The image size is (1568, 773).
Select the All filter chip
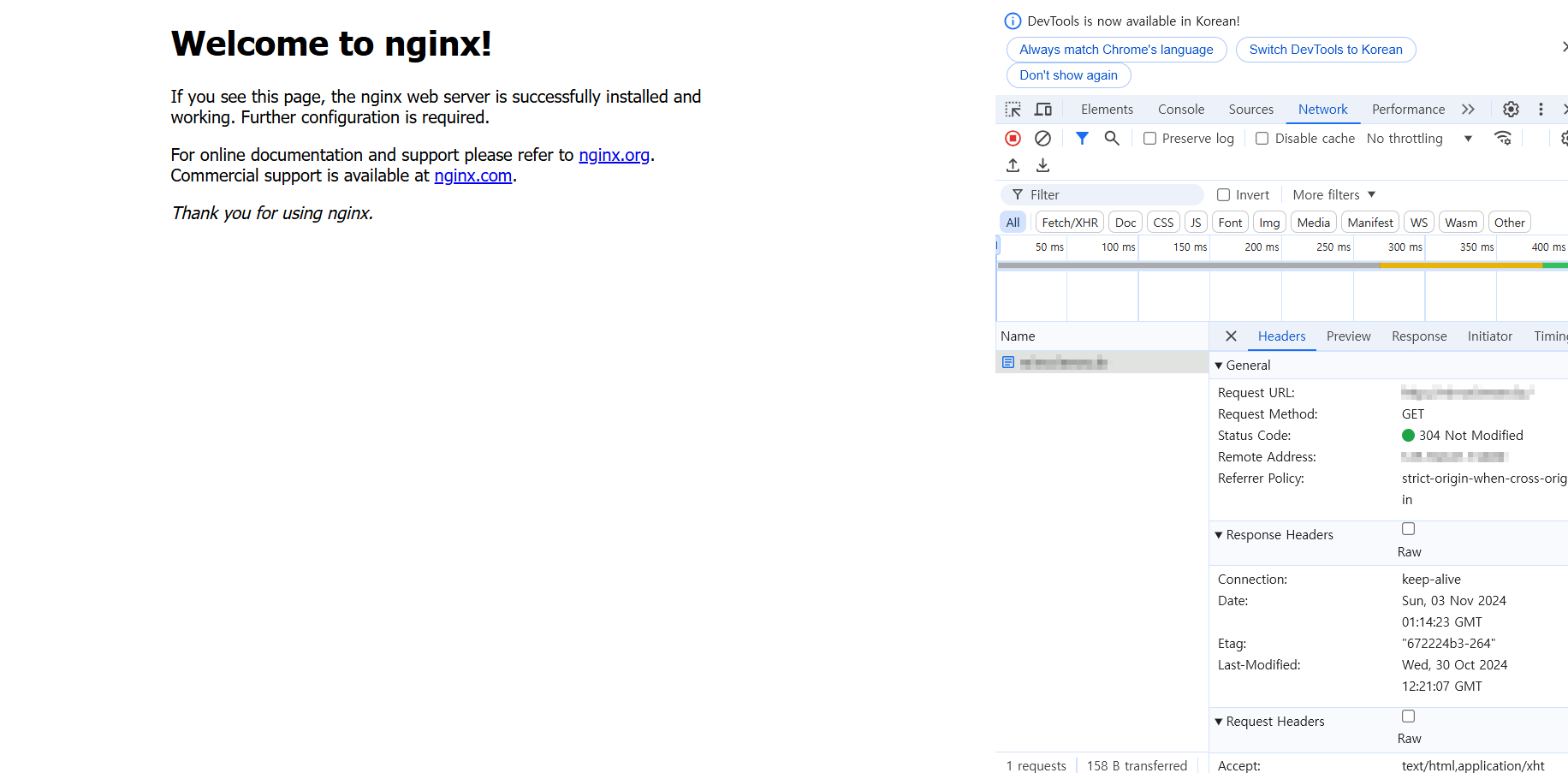tap(1013, 223)
